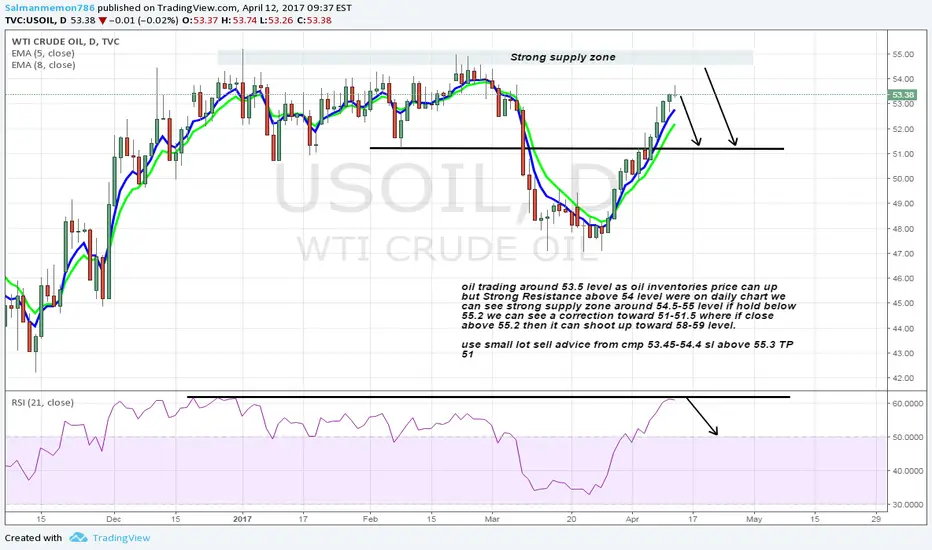932x550 pixels.
Task: Click the 'oil trading around 53.5 level' paragraph
Action: point(629,306)
